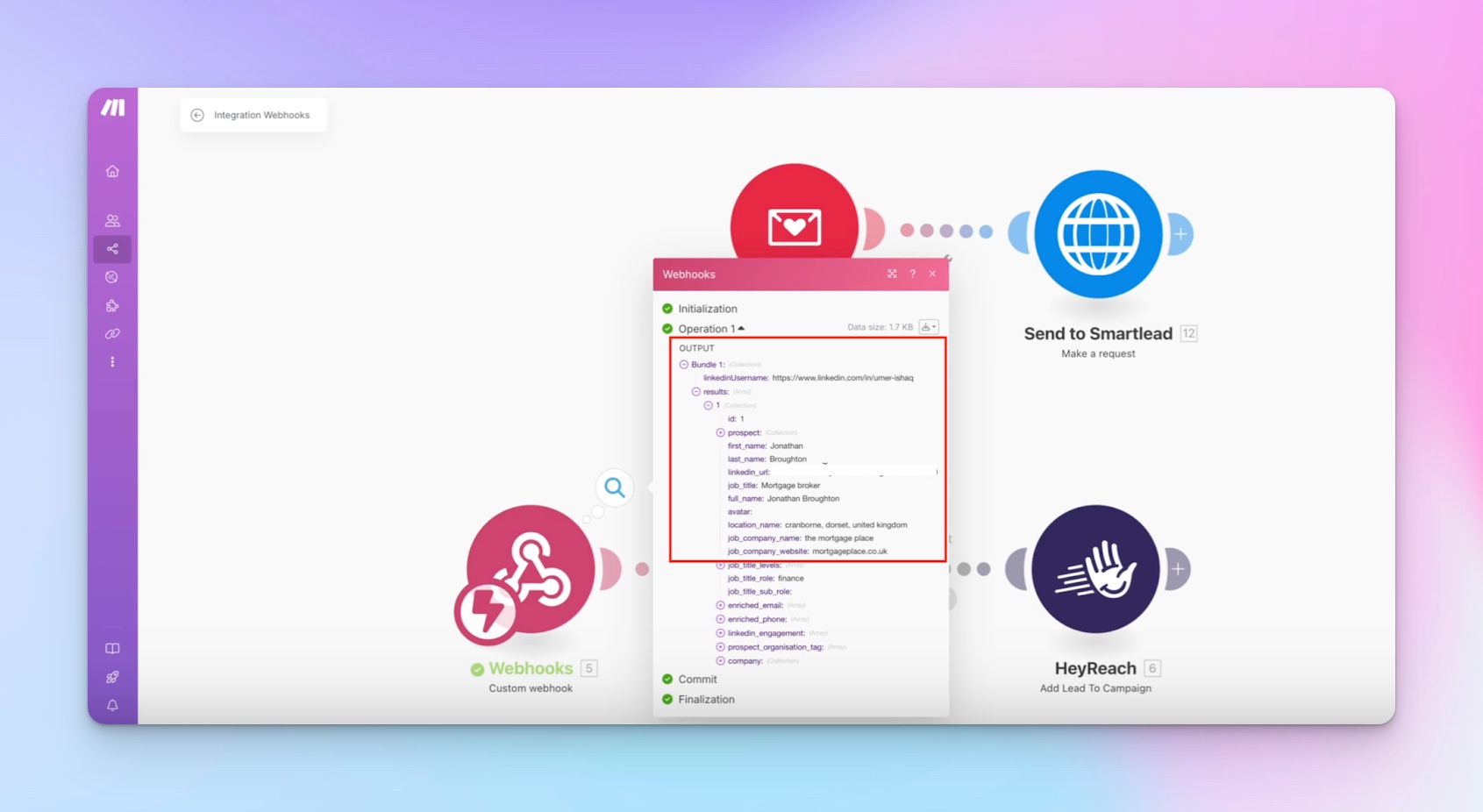This screenshot has height=812, width=1483.
Task: Collapse the Operation 1 section
Action: [x=711, y=329]
